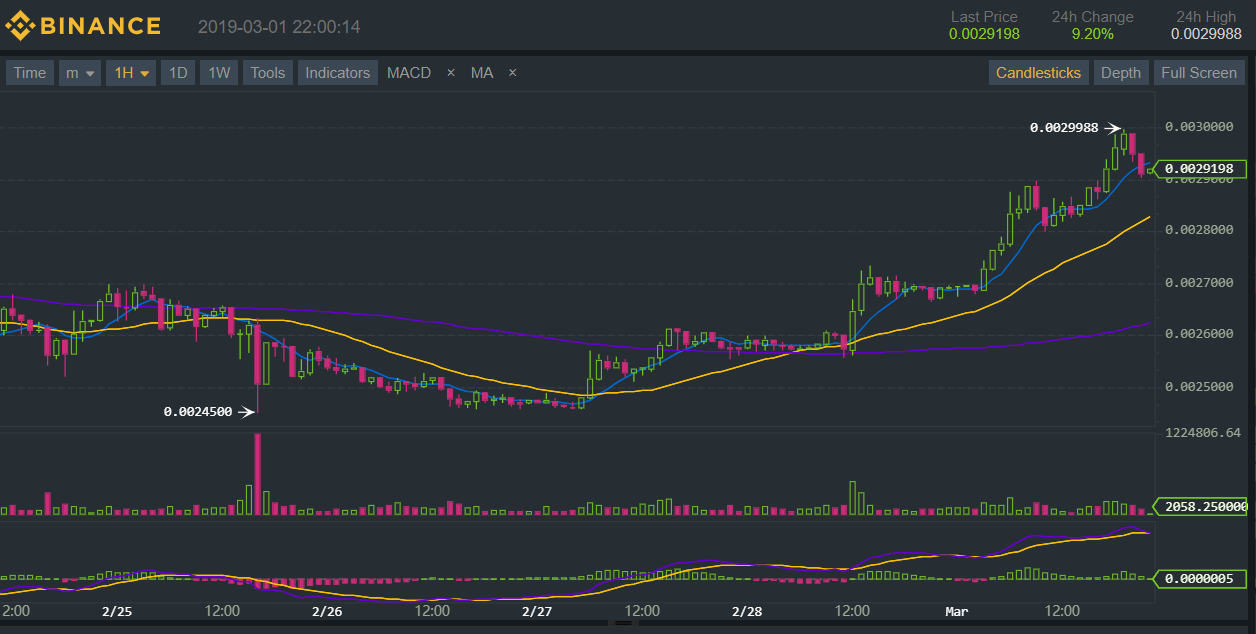Open the Indicators settings
Viewport: 1256px width, 634px height.
pos(338,73)
